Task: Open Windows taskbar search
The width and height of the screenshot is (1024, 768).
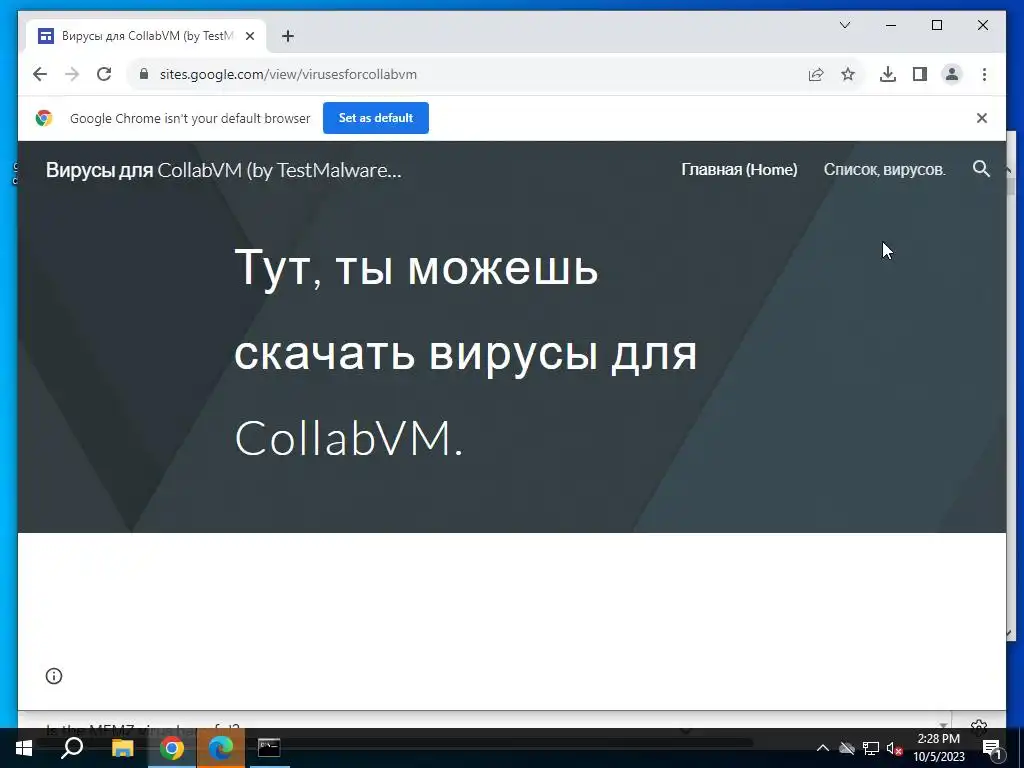Action: click(72, 748)
